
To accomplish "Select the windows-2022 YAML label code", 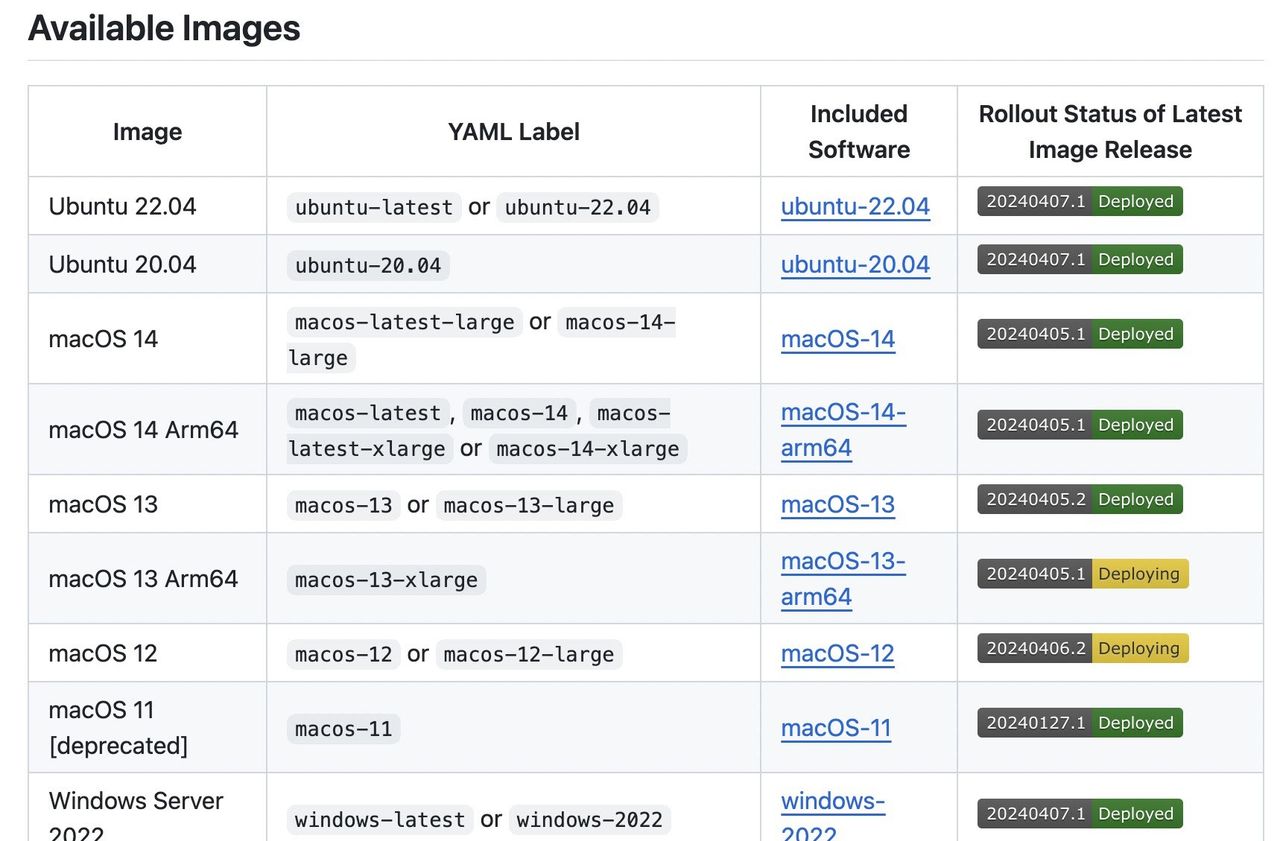I will click(x=590, y=820).
